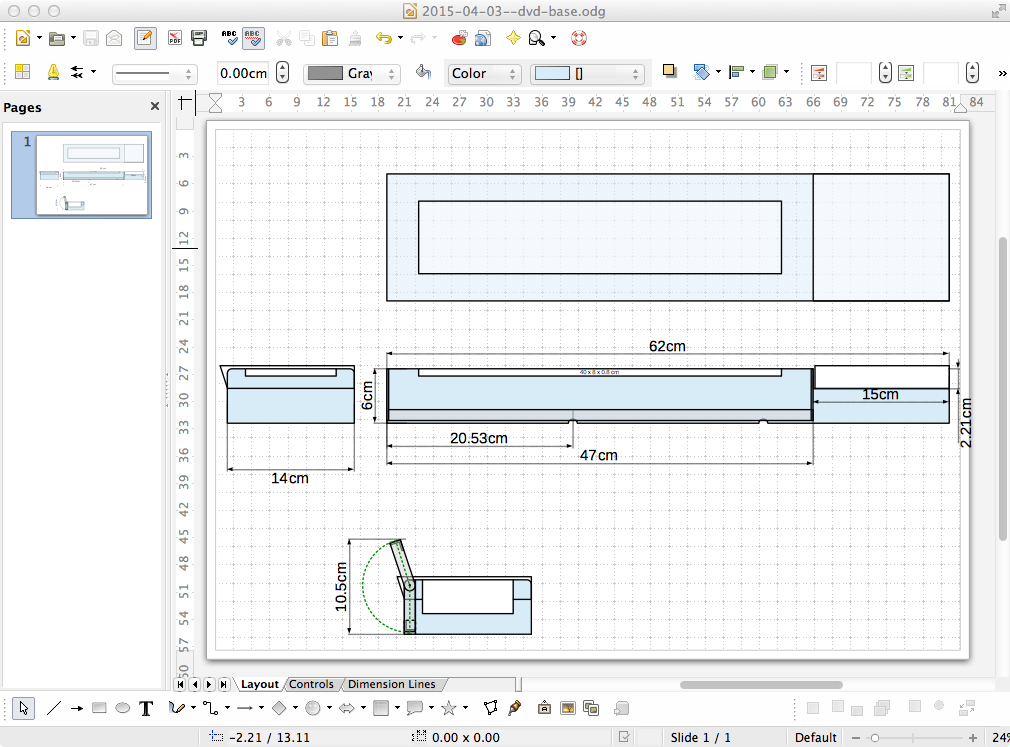
Task: Select the Ellipse drawing tool
Action: point(122,708)
